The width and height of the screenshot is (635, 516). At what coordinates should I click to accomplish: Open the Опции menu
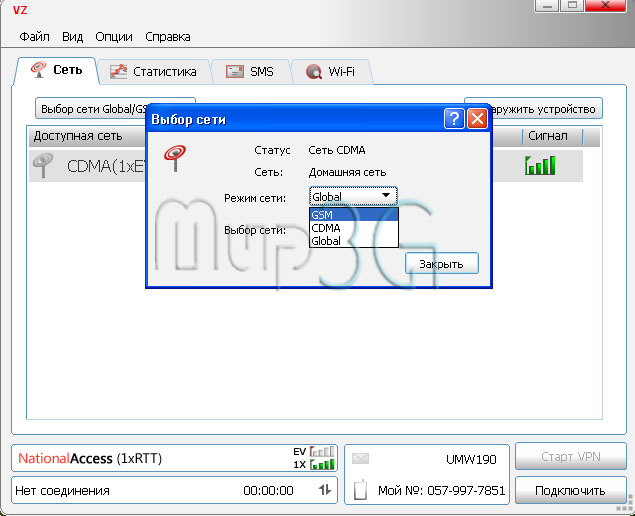[x=114, y=37]
